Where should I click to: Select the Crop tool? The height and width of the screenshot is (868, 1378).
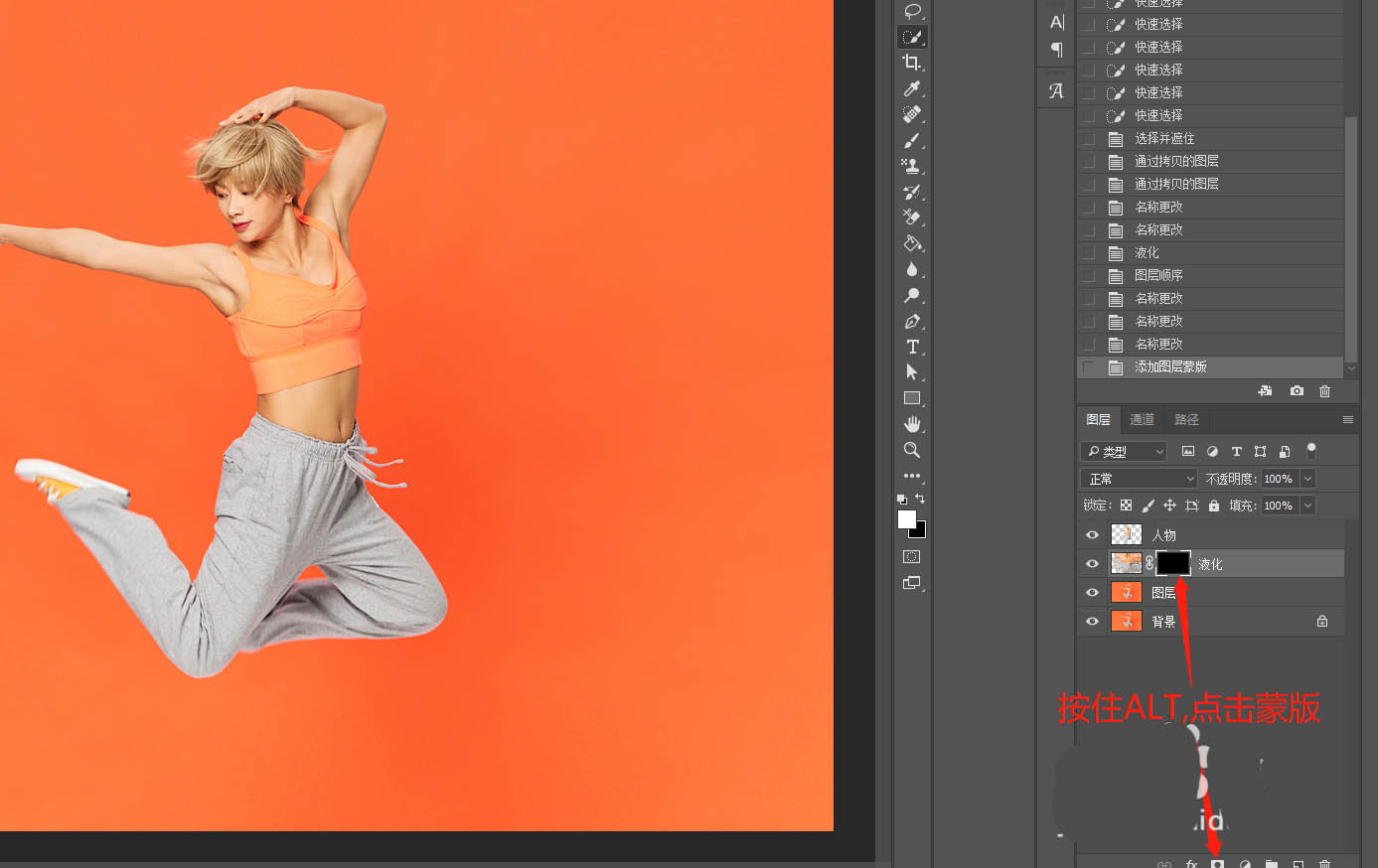[x=912, y=63]
